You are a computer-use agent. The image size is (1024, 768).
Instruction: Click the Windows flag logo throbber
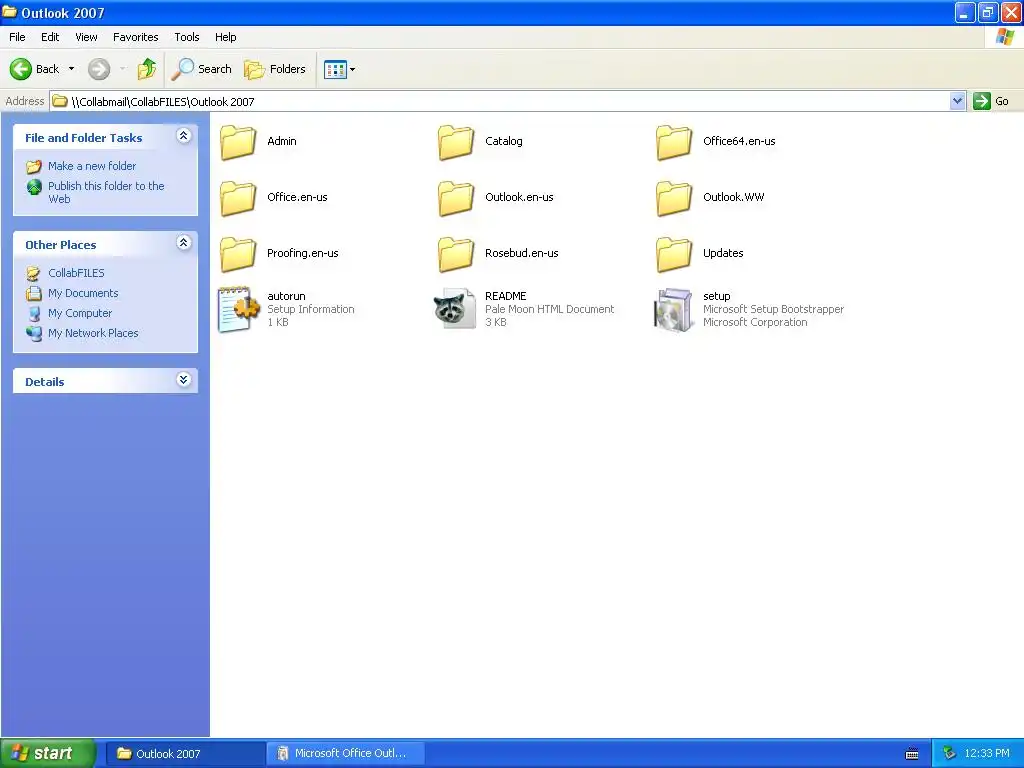pos(1005,37)
